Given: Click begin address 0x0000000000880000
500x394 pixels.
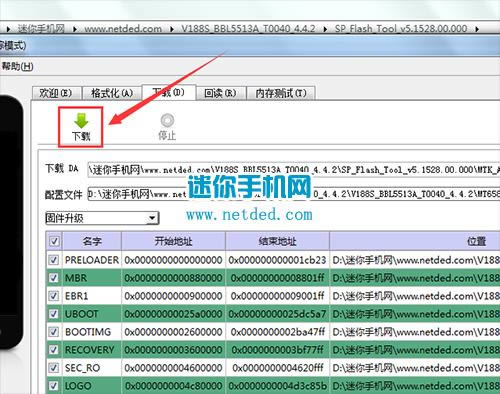Looking at the screenshot, I should click(x=173, y=278).
